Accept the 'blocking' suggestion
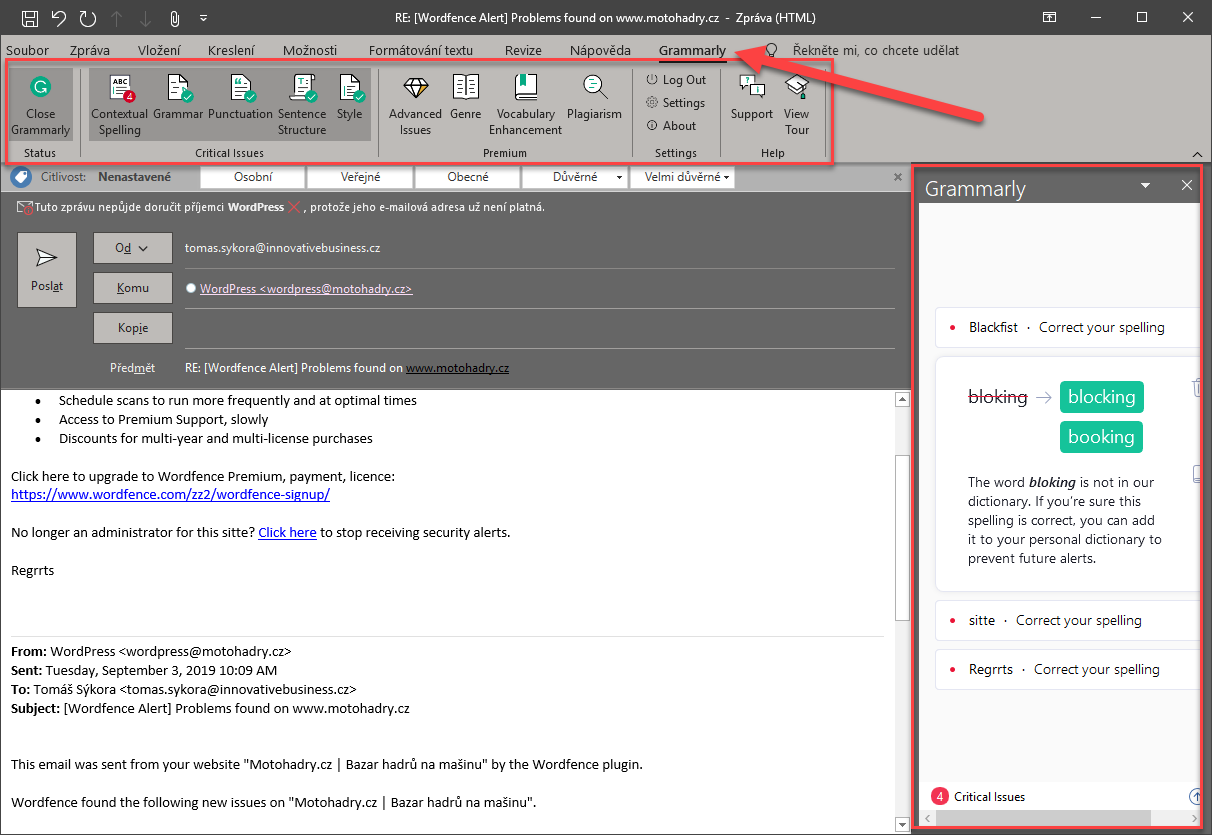 pos(1101,397)
